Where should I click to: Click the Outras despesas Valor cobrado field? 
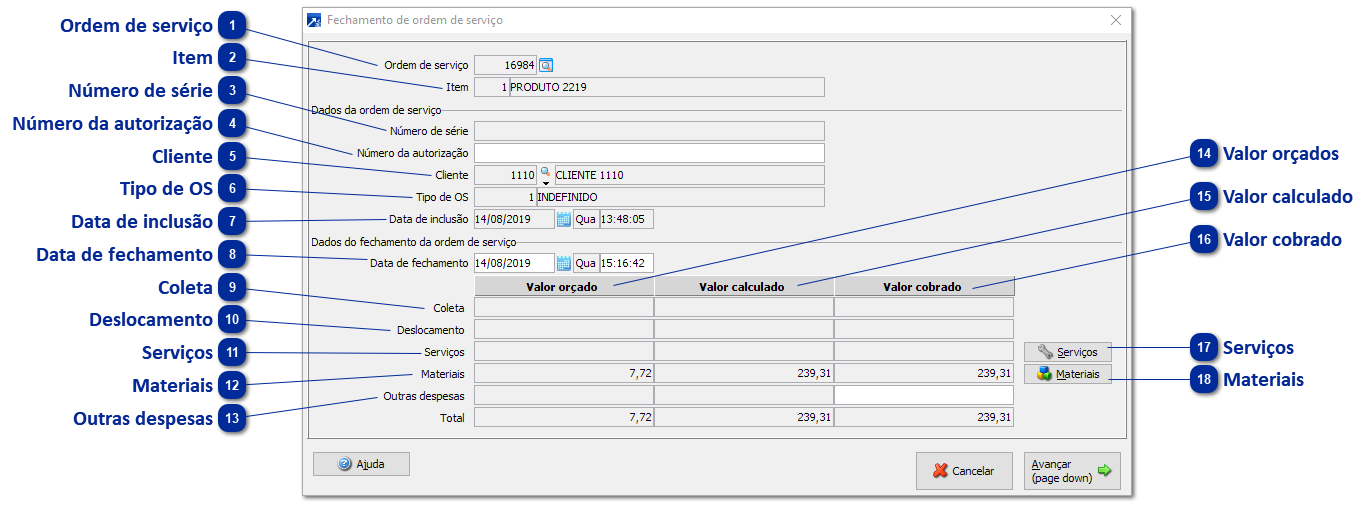924,396
